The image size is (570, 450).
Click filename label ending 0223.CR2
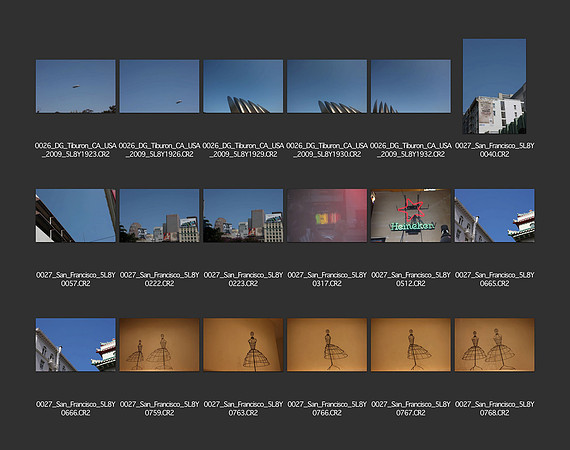point(243,279)
